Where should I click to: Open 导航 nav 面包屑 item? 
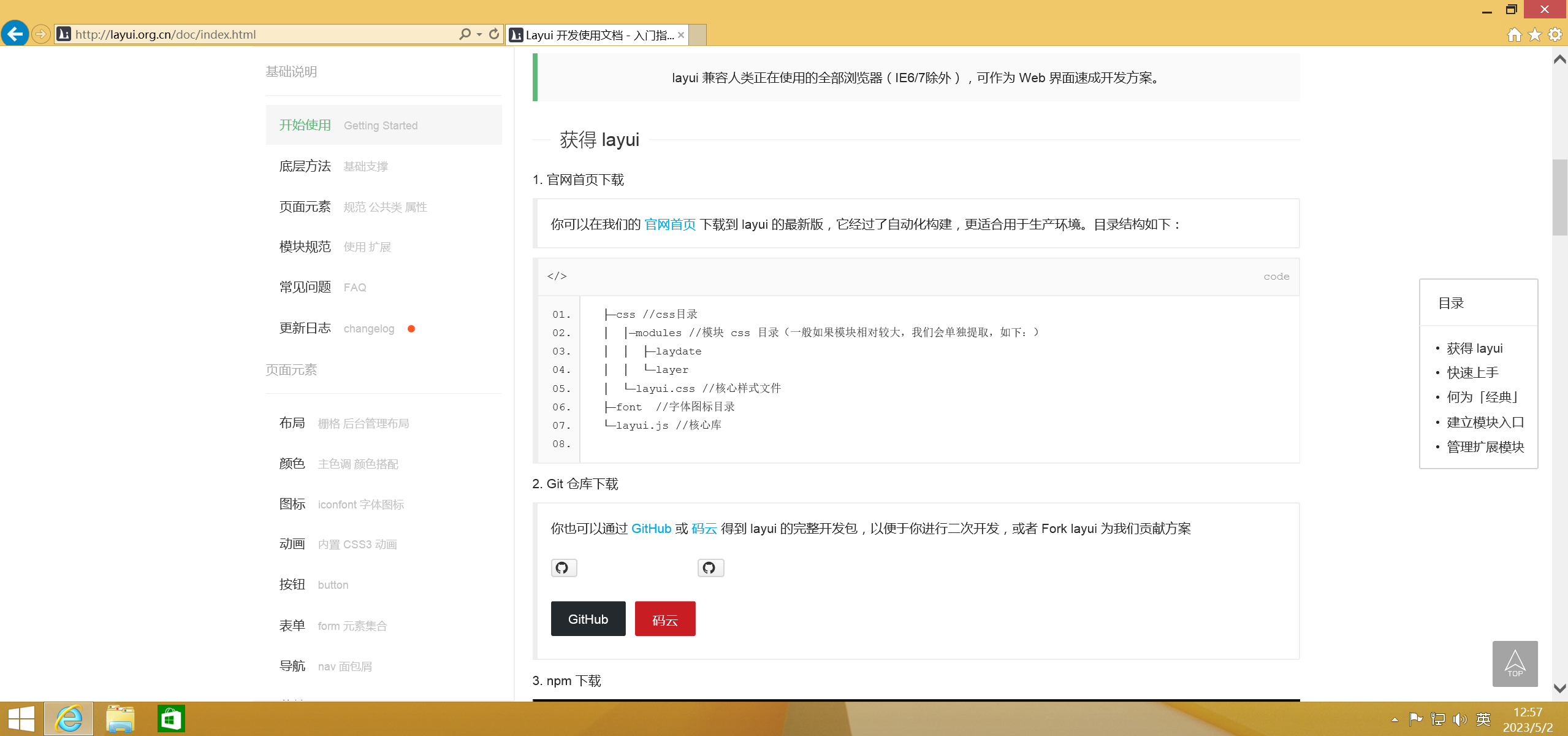[x=384, y=666]
